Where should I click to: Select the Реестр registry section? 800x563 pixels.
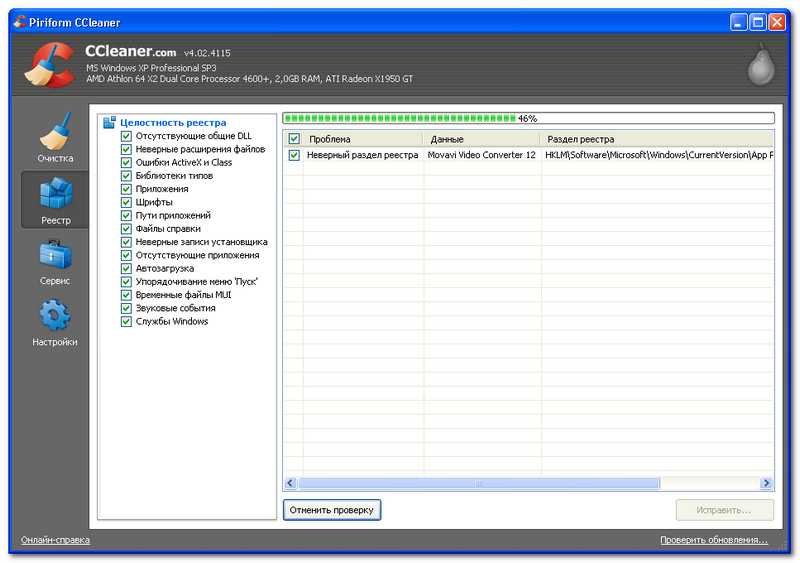tap(55, 200)
